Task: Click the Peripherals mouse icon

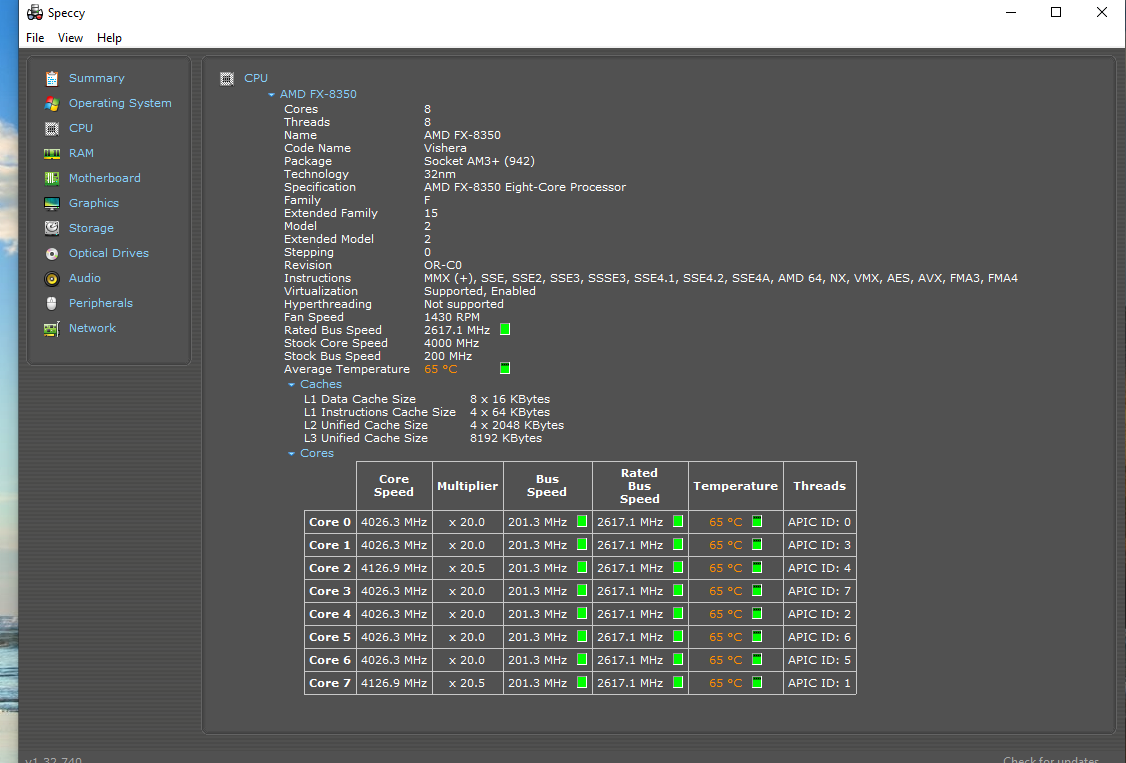Action: (51, 303)
